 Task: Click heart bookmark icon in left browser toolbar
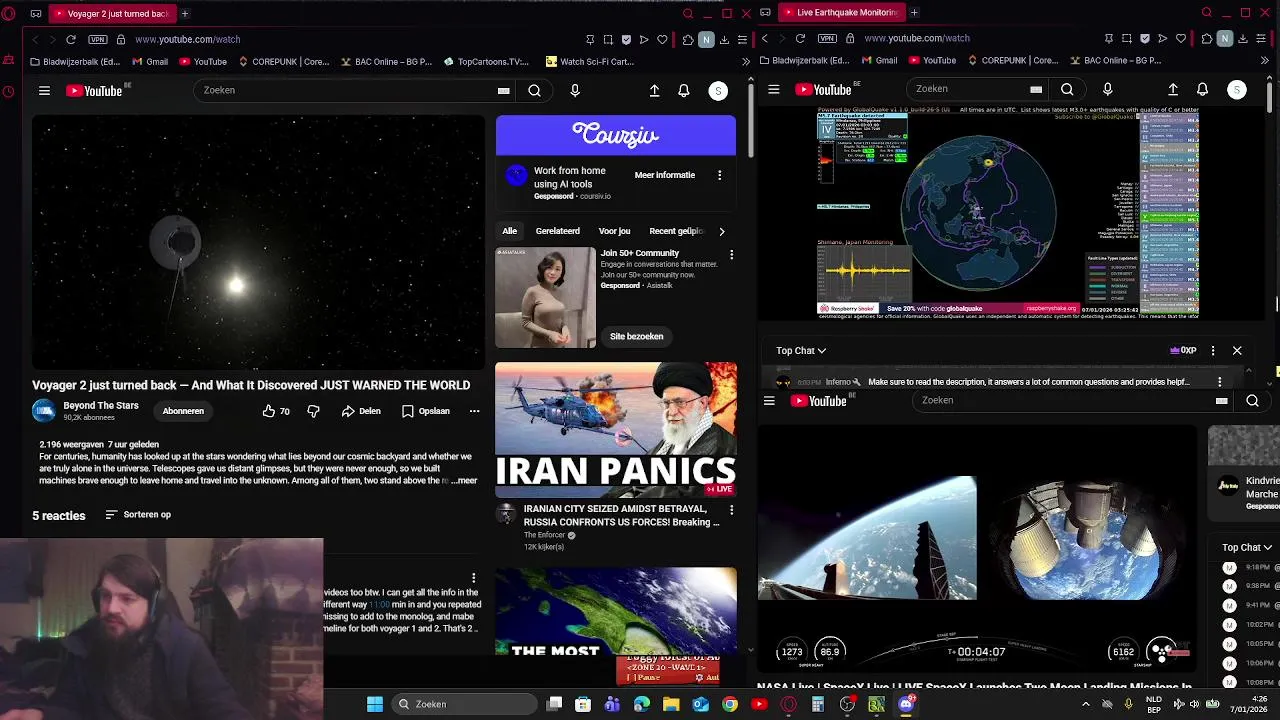click(x=663, y=39)
